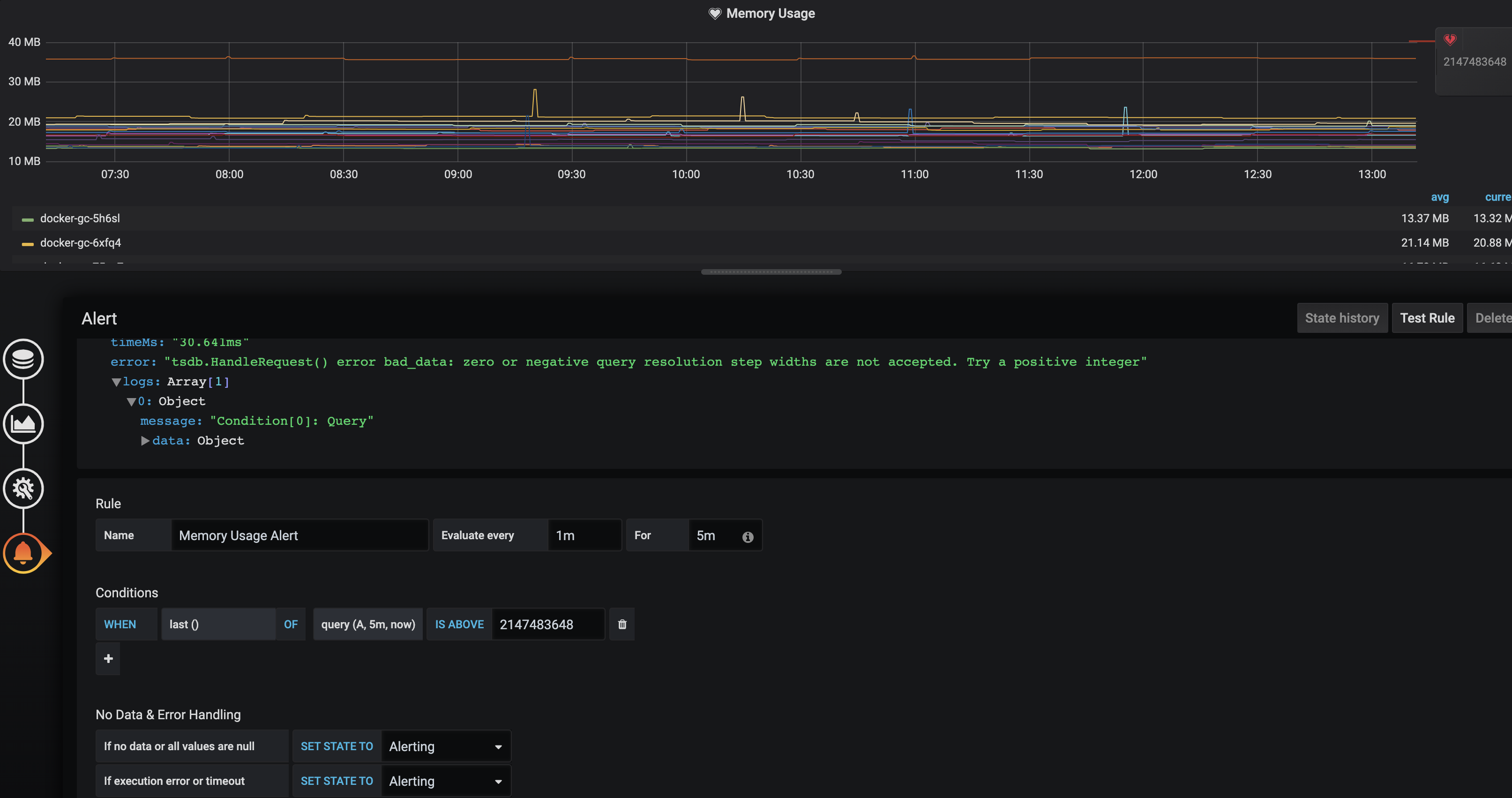
Task: Click the heart icon in Memory Usage title
Action: 714,13
